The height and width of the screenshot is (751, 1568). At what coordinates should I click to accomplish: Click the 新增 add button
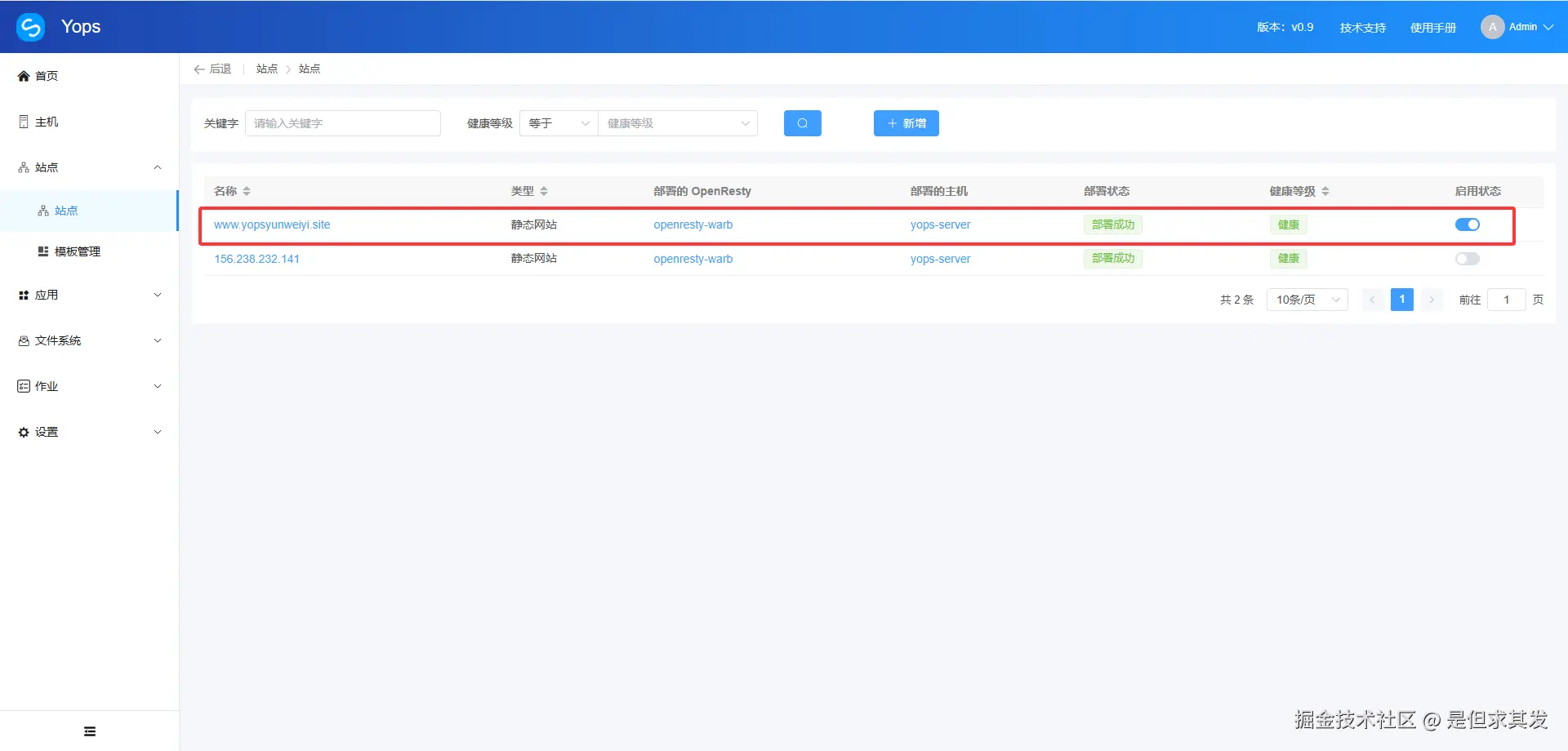coord(906,122)
